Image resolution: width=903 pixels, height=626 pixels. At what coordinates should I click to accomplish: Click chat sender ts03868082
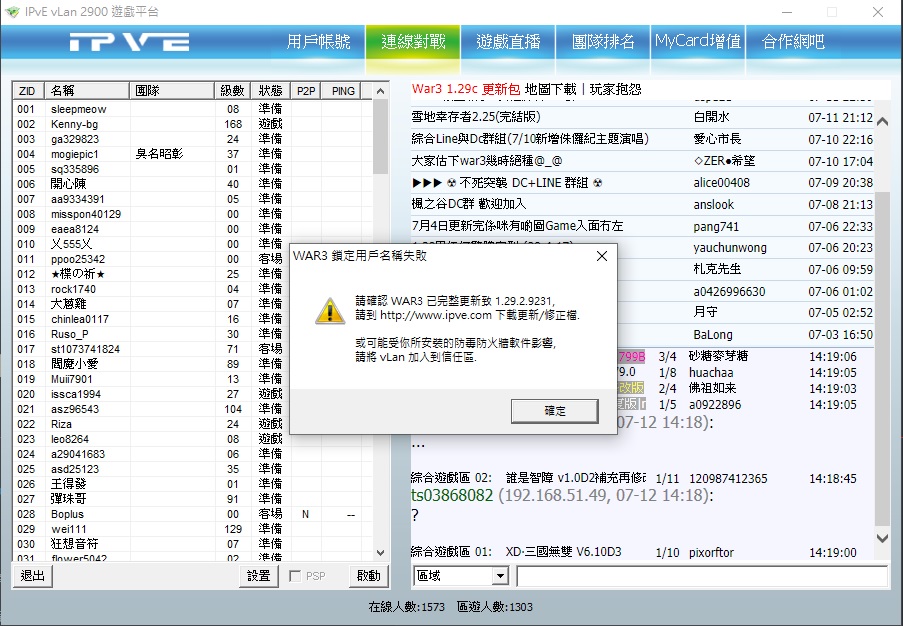pyautogui.click(x=452, y=495)
